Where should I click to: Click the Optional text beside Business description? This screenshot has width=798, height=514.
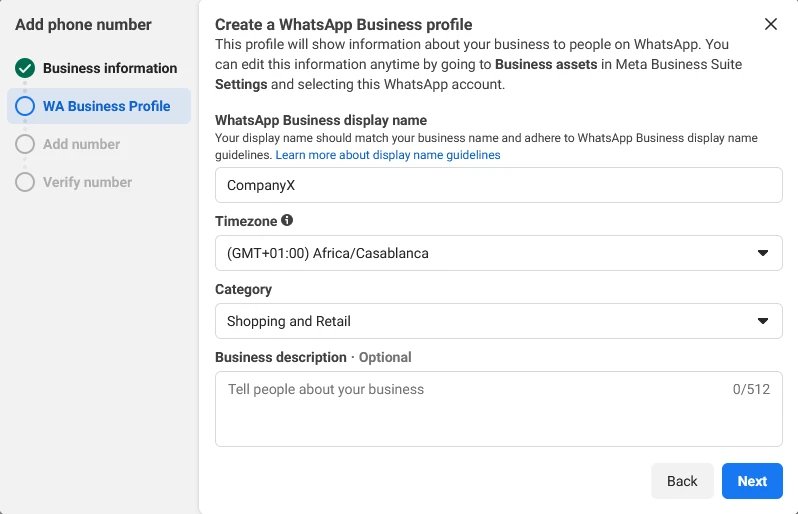[385, 357]
